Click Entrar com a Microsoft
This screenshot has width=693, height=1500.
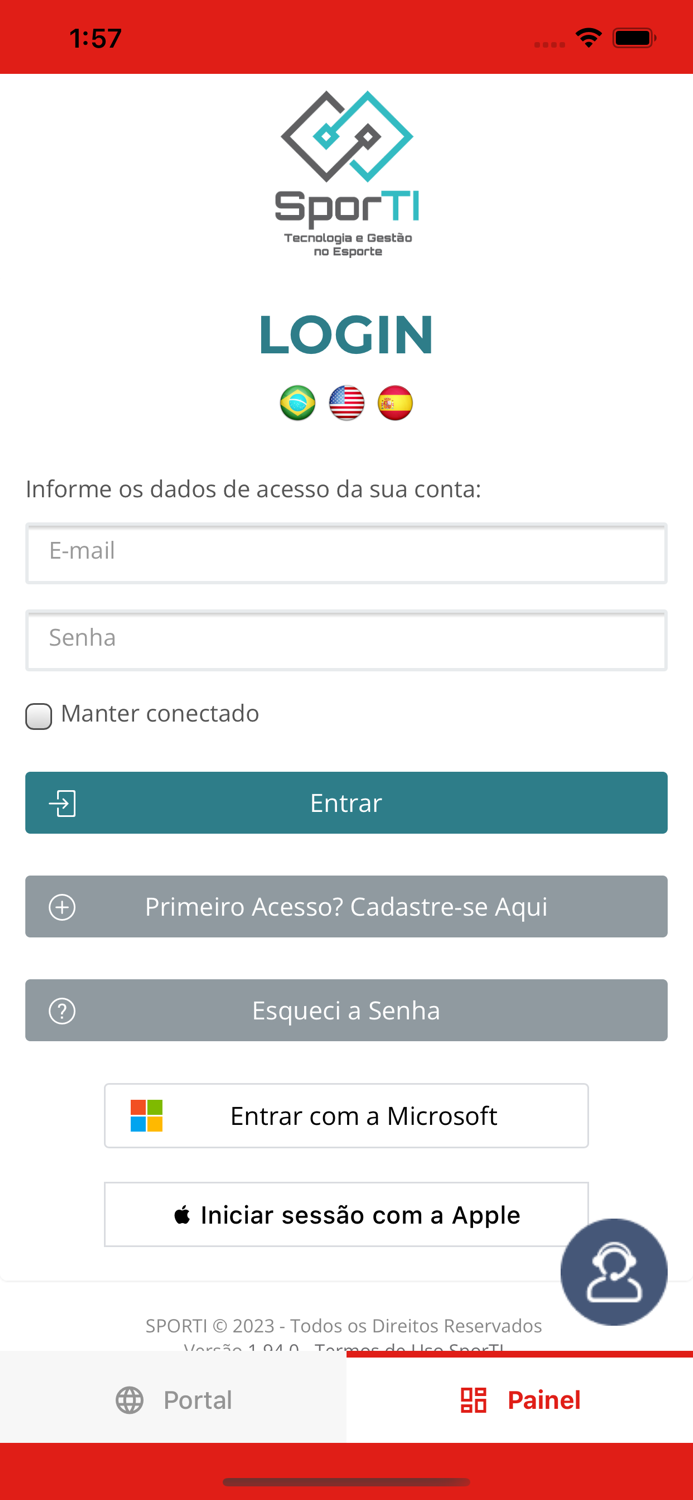(346, 1115)
